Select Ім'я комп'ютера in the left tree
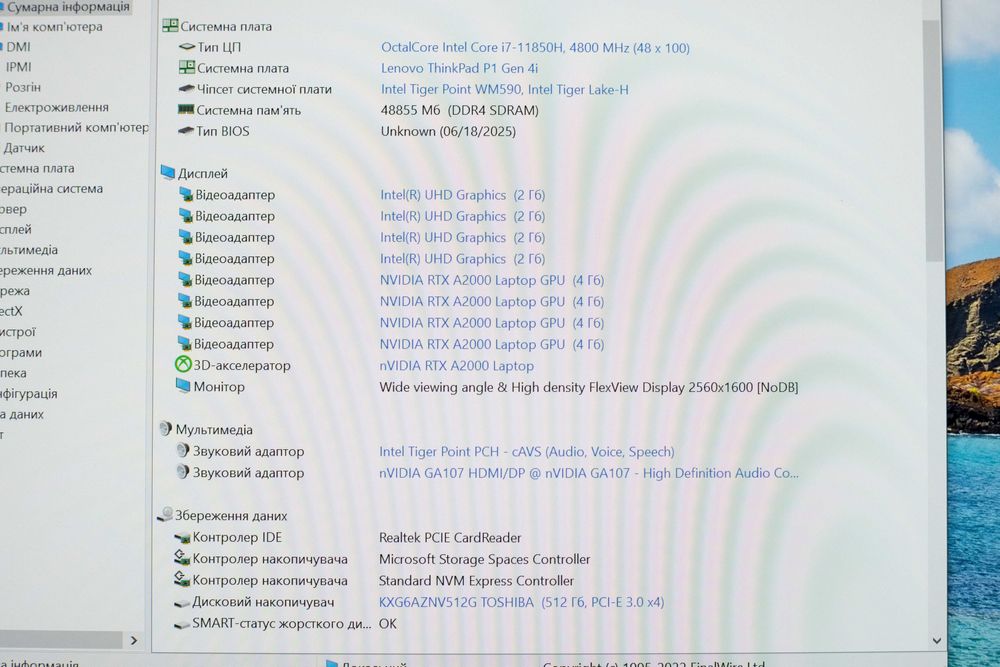Image resolution: width=1000 pixels, height=667 pixels. click(54, 27)
